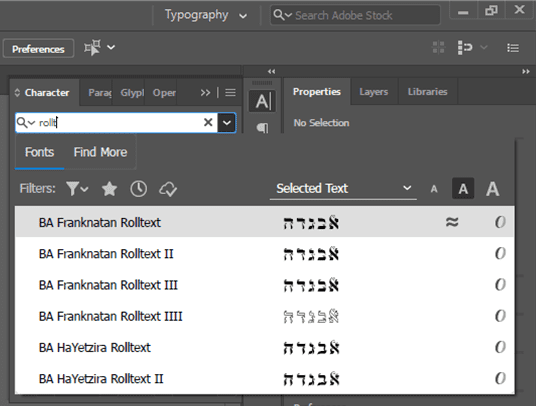Click the OpenType icon for BA Franknatan Rolltext IIII
Image resolution: width=536 pixels, height=406 pixels.
500,316
